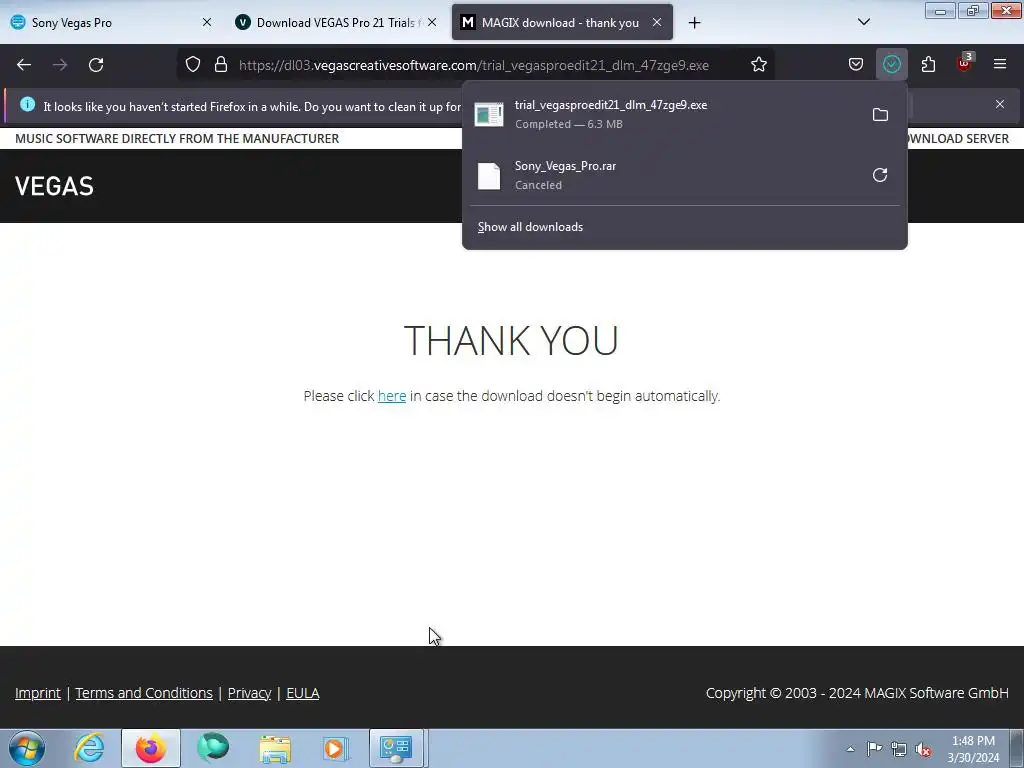Open the clock showing 1:48 PM
The image size is (1024, 768).
tap(973, 749)
